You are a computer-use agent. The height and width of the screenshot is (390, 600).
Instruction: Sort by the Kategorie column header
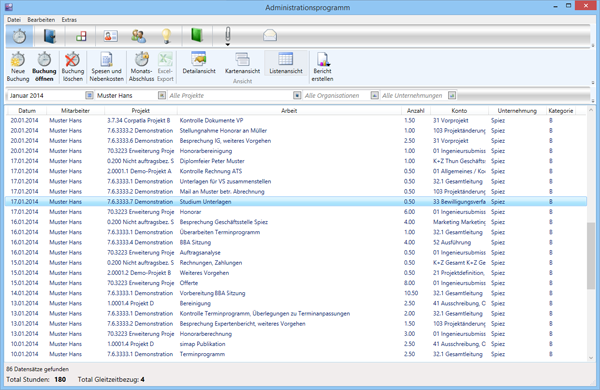click(x=561, y=111)
